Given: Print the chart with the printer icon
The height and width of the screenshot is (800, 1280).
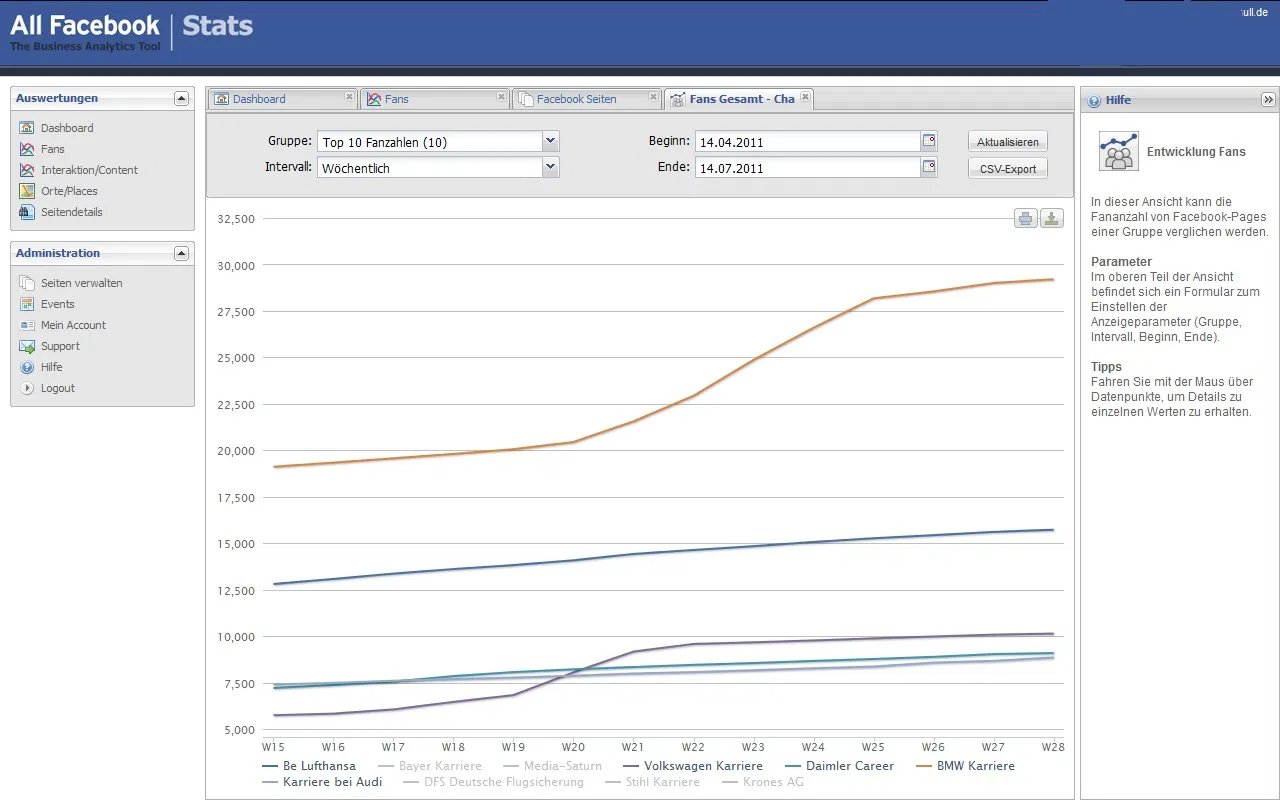Looking at the screenshot, I should [x=1026, y=219].
